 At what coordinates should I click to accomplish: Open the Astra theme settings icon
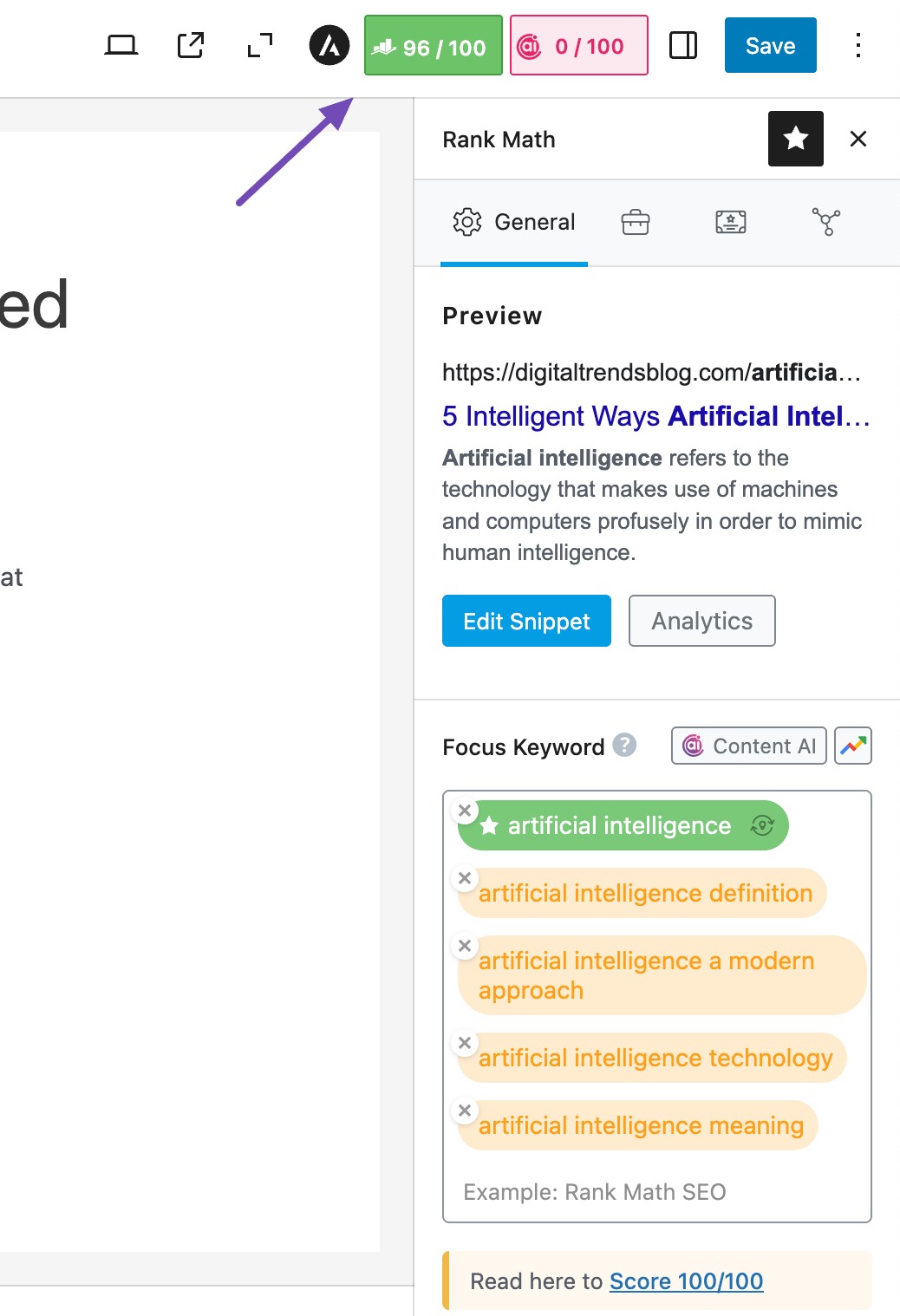click(329, 45)
